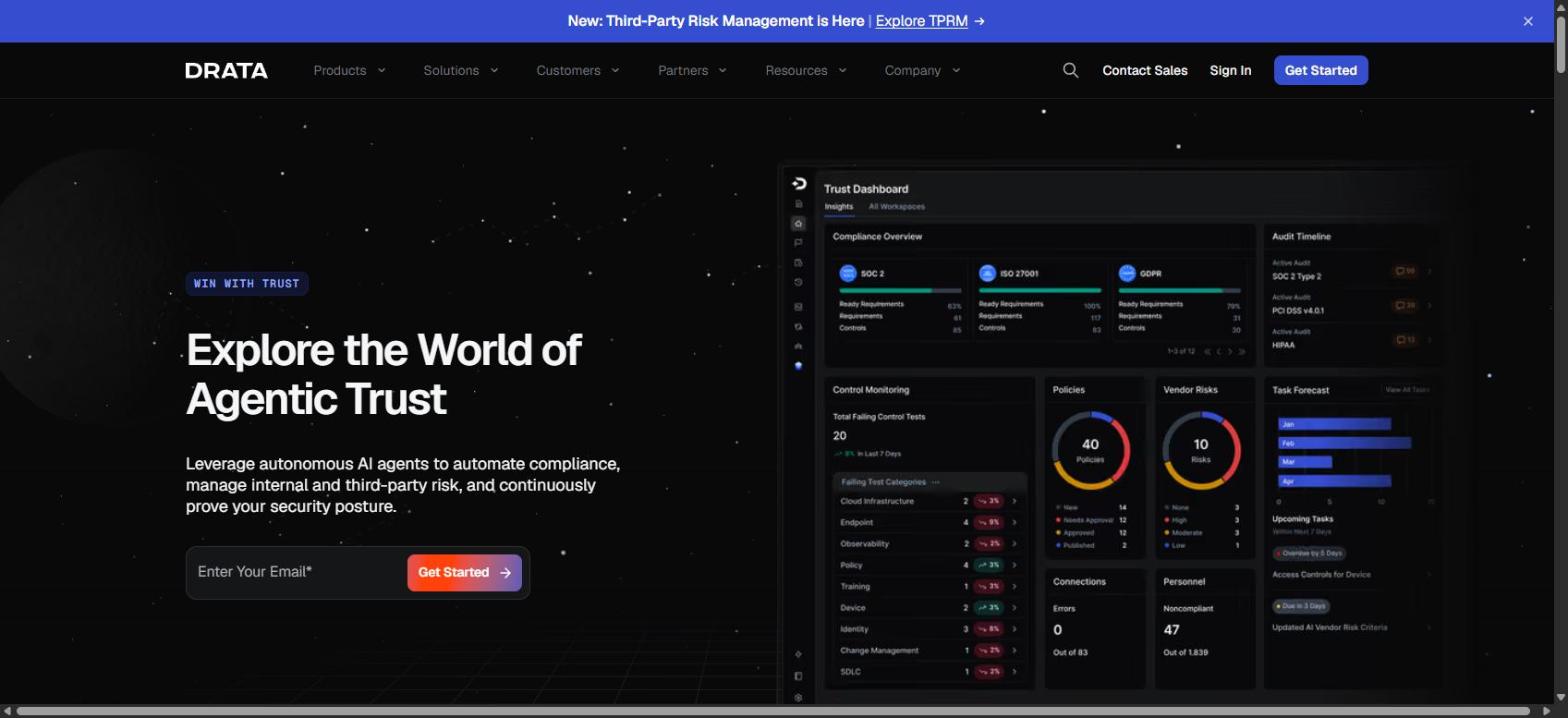Screen dimensions: 1568x718
Task: Go to the previous page in Compliance Overview pagination
Action: 1218,352
